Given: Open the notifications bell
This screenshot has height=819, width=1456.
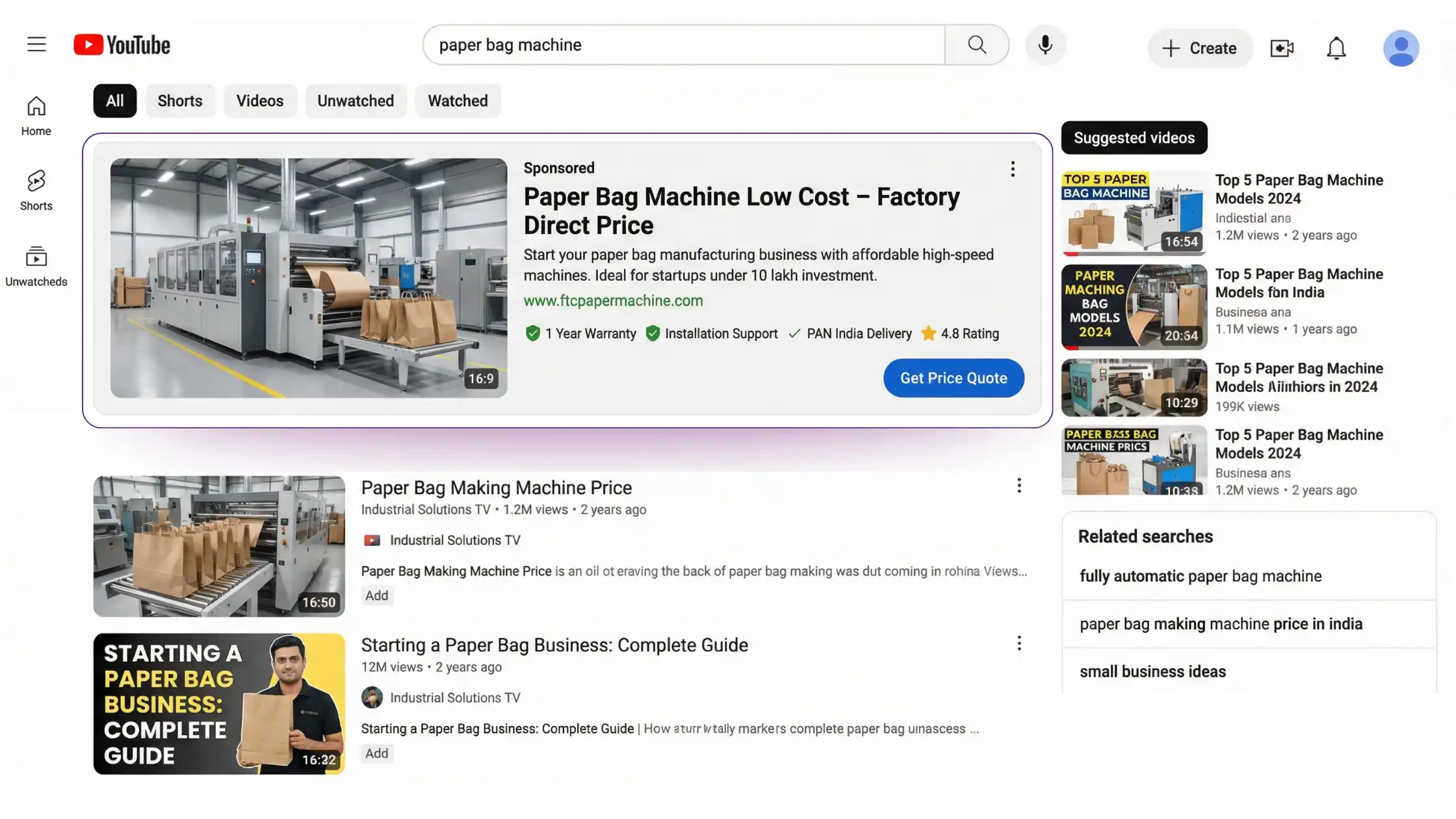Looking at the screenshot, I should point(1336,48).
